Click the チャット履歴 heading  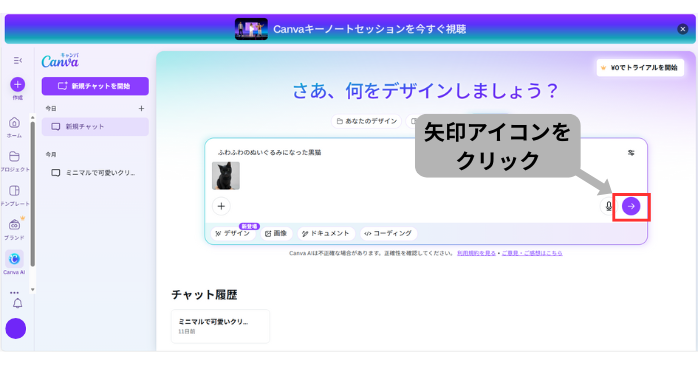click(204, 295)
